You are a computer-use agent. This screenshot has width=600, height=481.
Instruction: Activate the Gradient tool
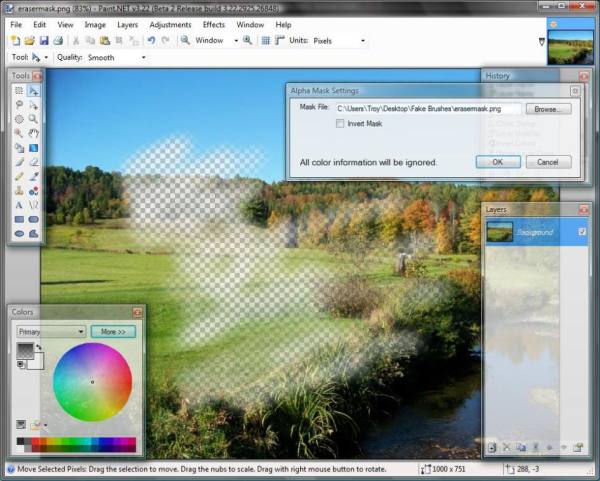pyautogui.click(x=33, y=147)
